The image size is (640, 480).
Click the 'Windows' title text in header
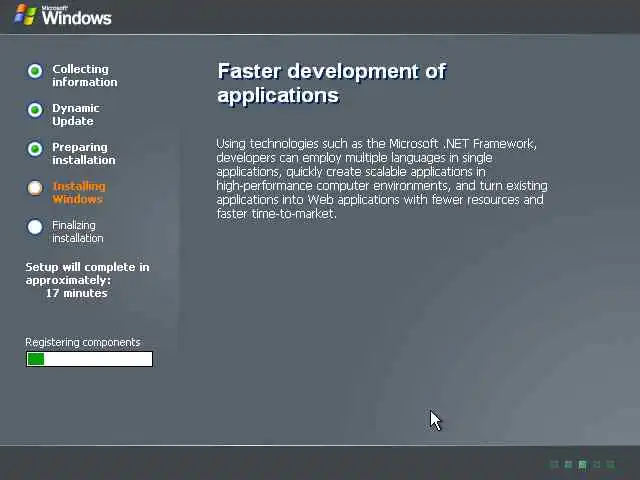tap(76, 18)
